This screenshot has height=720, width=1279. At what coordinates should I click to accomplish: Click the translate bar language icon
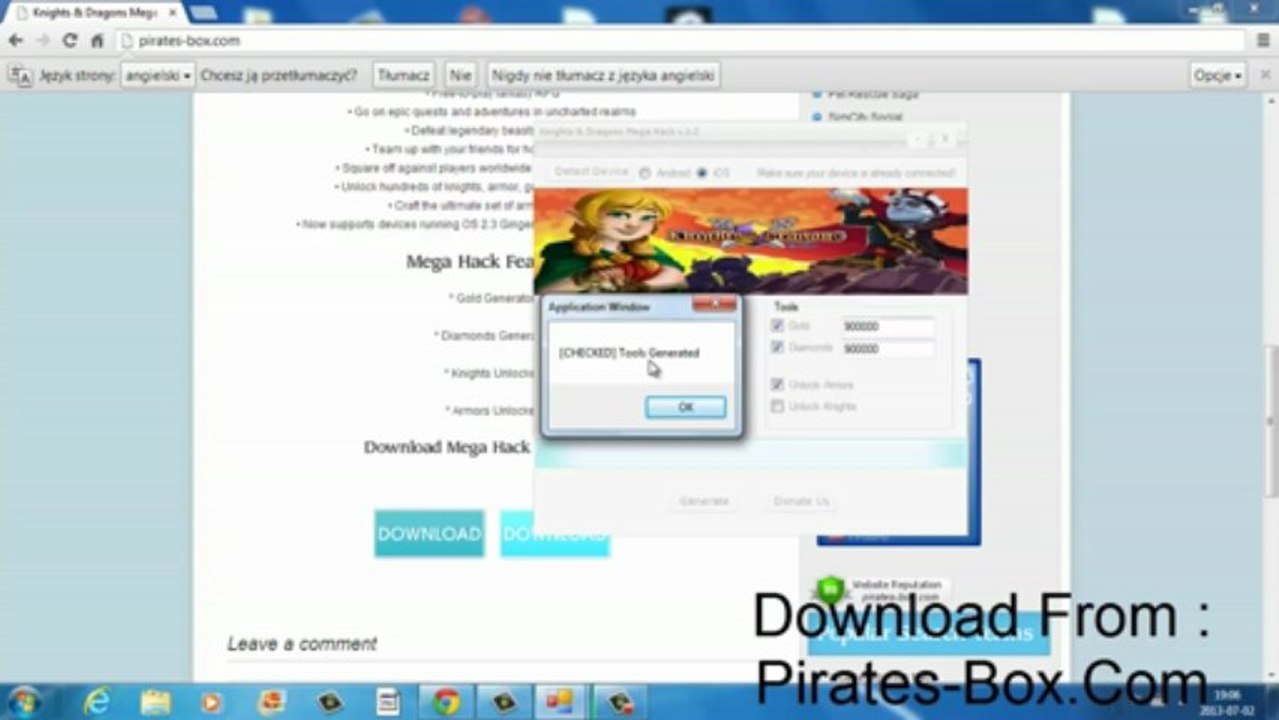click(x=20, y=75)
